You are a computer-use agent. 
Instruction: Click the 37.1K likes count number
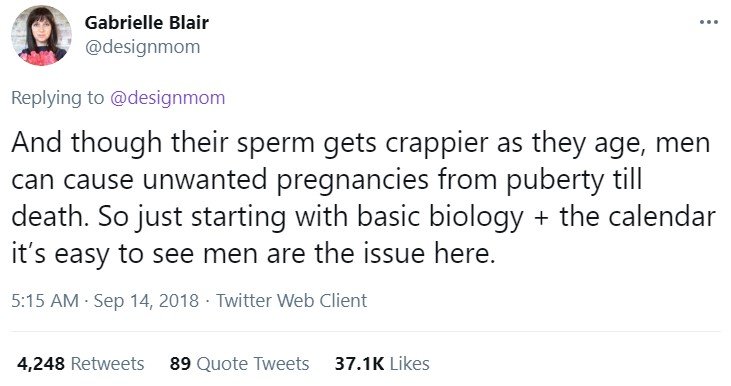pyautogui.click(x=359, y=364)
